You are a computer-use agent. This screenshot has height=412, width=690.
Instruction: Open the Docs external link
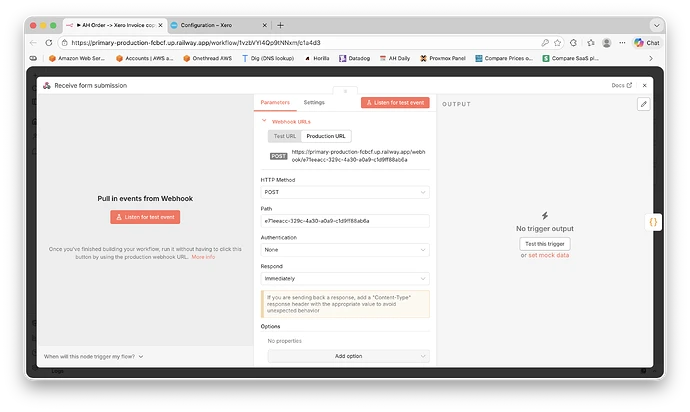[620, 86]
